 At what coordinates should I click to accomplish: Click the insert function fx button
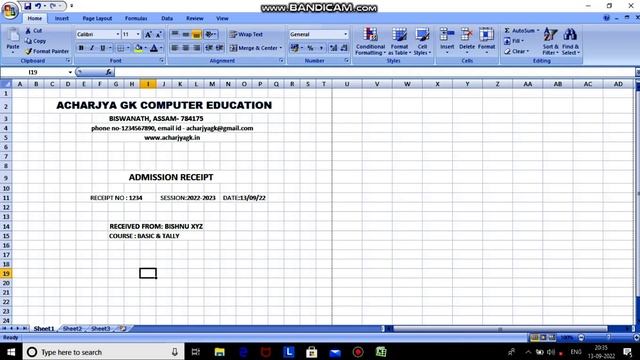pos(109,72)
